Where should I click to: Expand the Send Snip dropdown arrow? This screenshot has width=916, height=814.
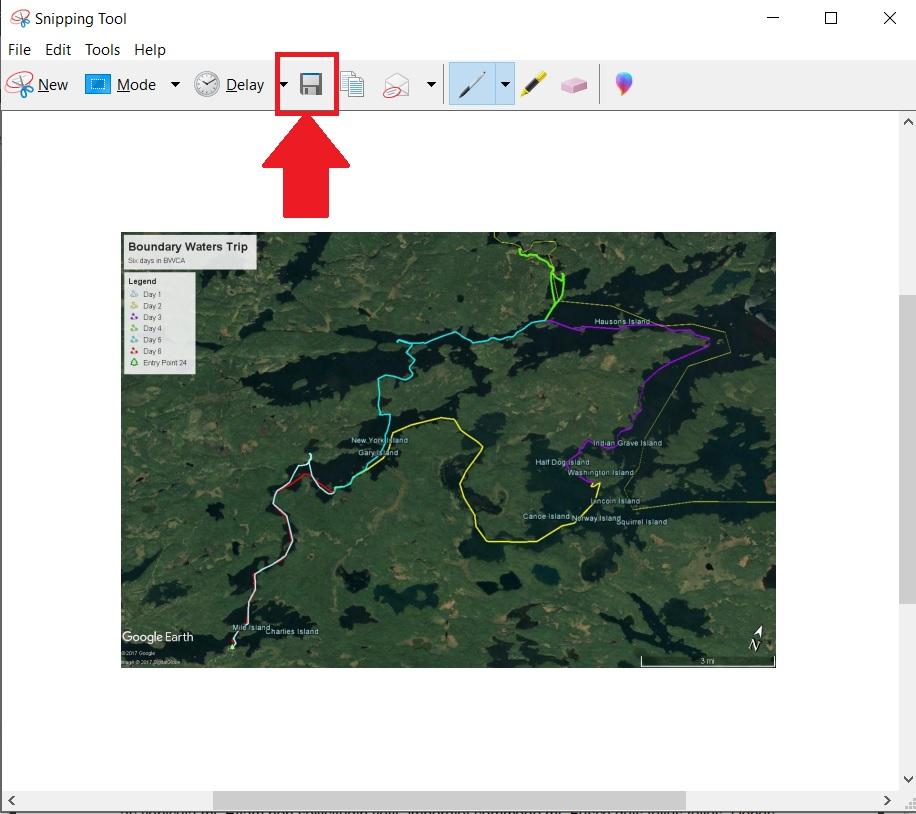click(431, 85)
